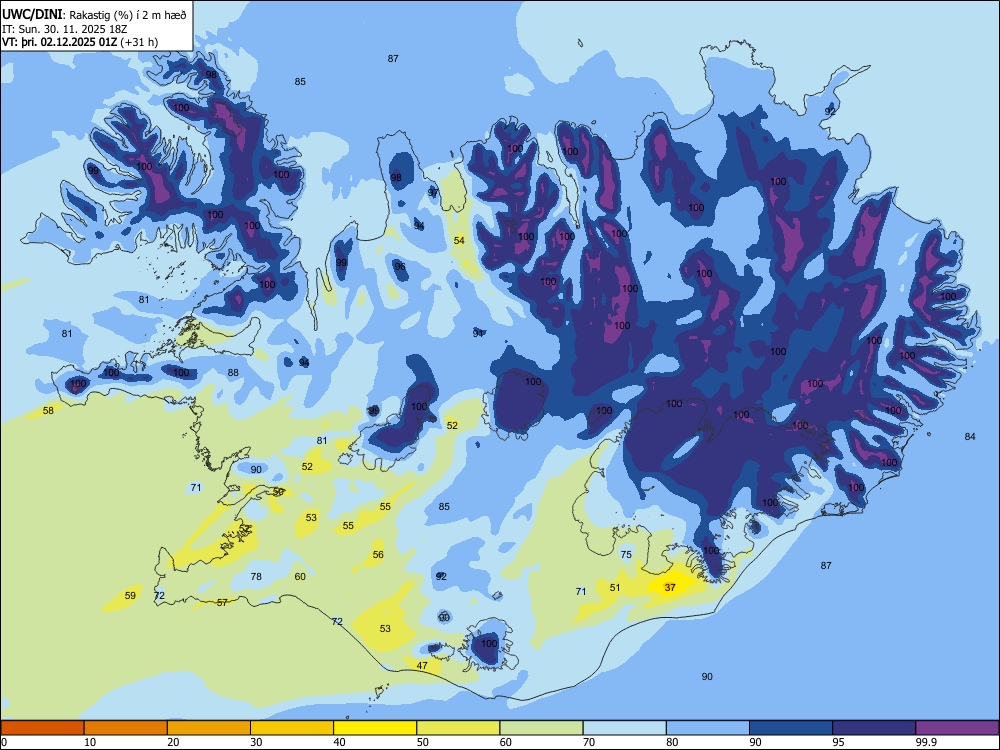Viewport: 1000px width, 750px height.
Task: Click the purple legend swatch above 99.9
Action: [957, 728]
